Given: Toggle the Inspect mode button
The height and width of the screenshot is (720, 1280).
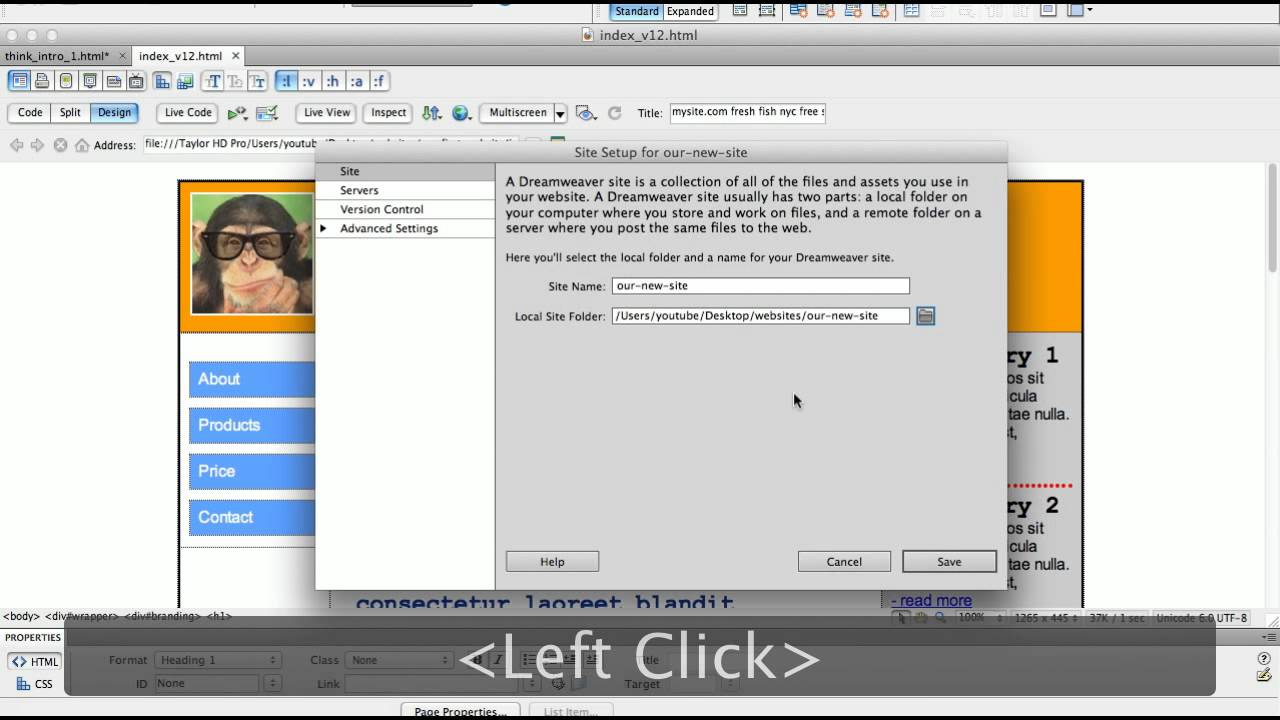Looking at the screenshot, I should click(x=388, y=113).
